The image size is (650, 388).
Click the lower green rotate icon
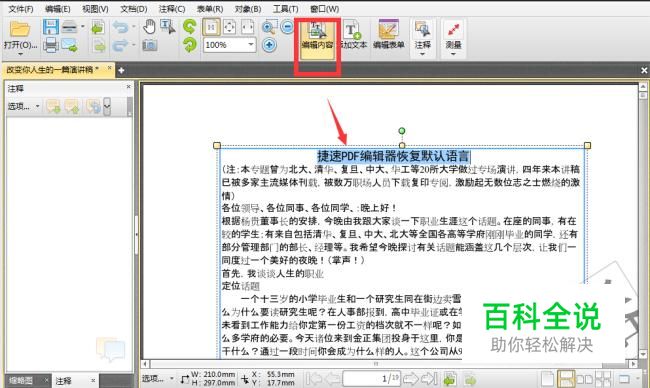click(x=190, y=44)
